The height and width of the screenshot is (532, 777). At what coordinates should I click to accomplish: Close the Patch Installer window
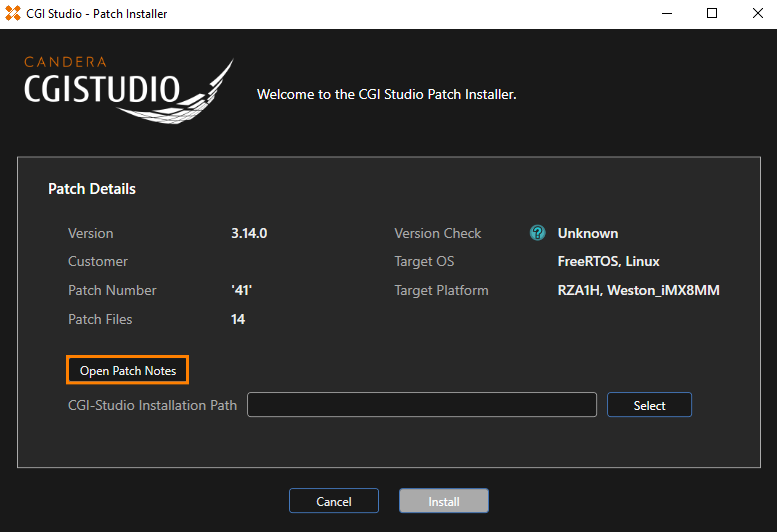pyautogui.click(x=757, y=13)
